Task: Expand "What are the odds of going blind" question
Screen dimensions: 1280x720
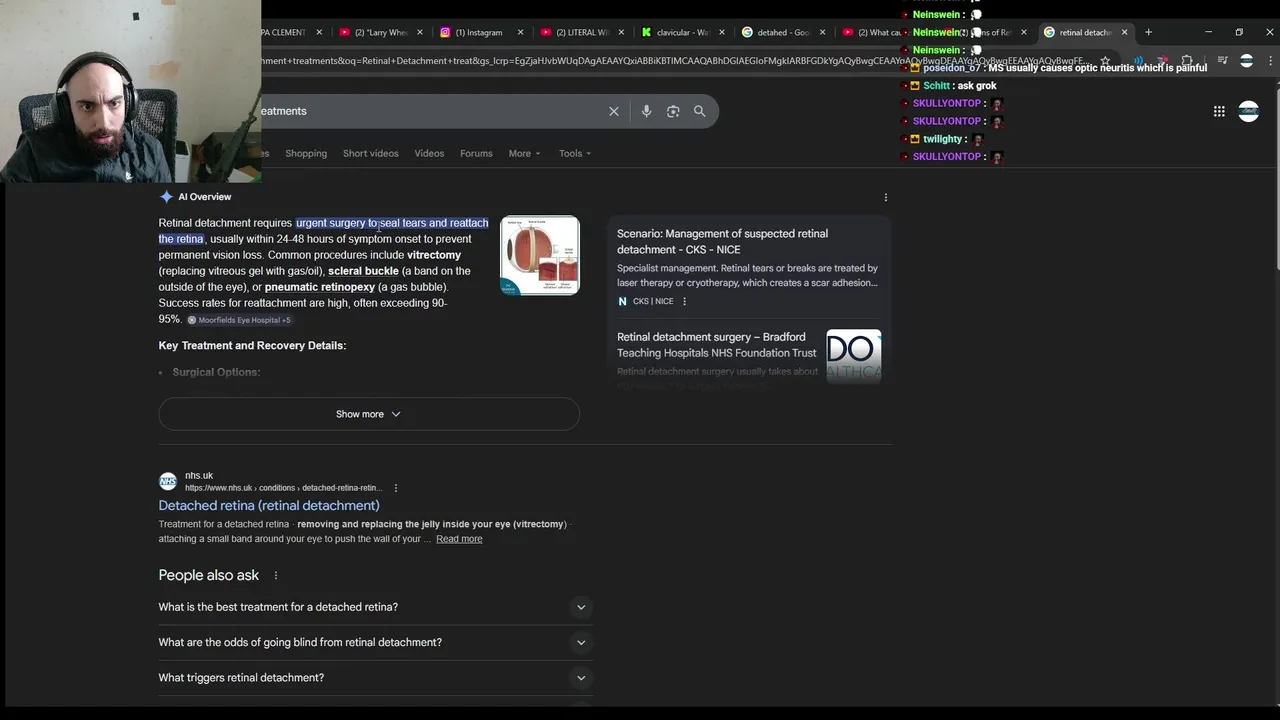Action: point(375,642)
